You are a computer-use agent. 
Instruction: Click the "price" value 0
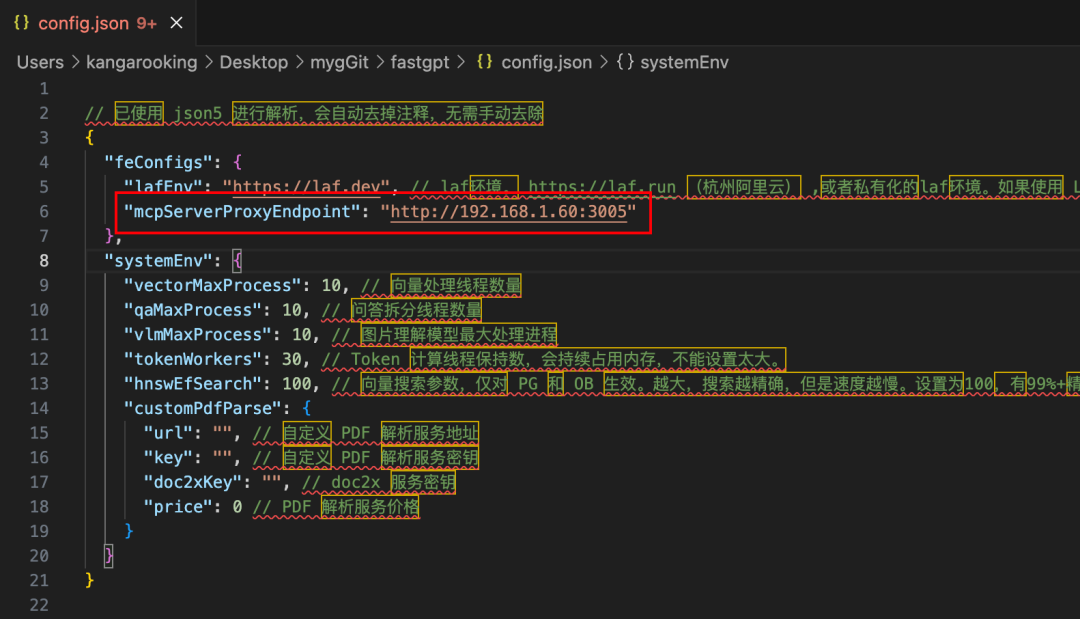click(x=237, y=506)
